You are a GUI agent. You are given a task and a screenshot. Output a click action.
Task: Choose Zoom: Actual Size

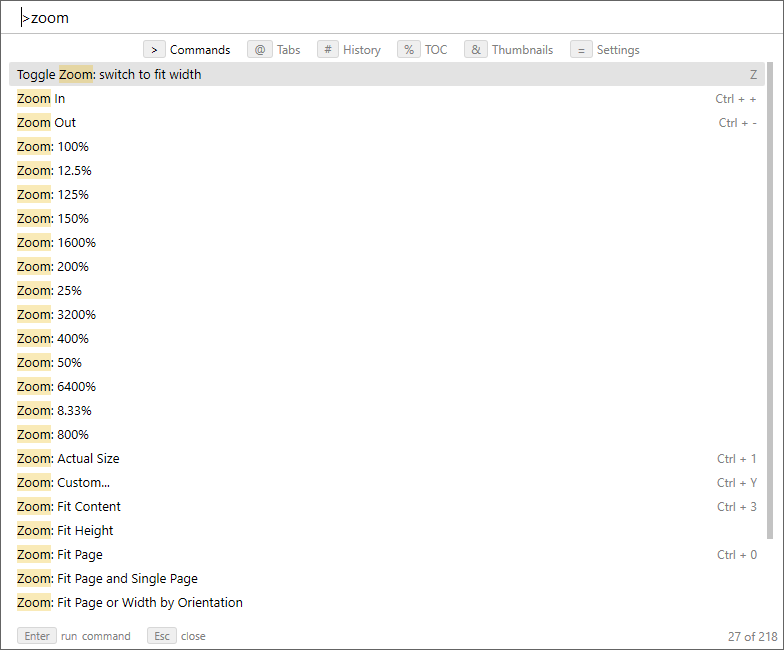pos(387,458)
